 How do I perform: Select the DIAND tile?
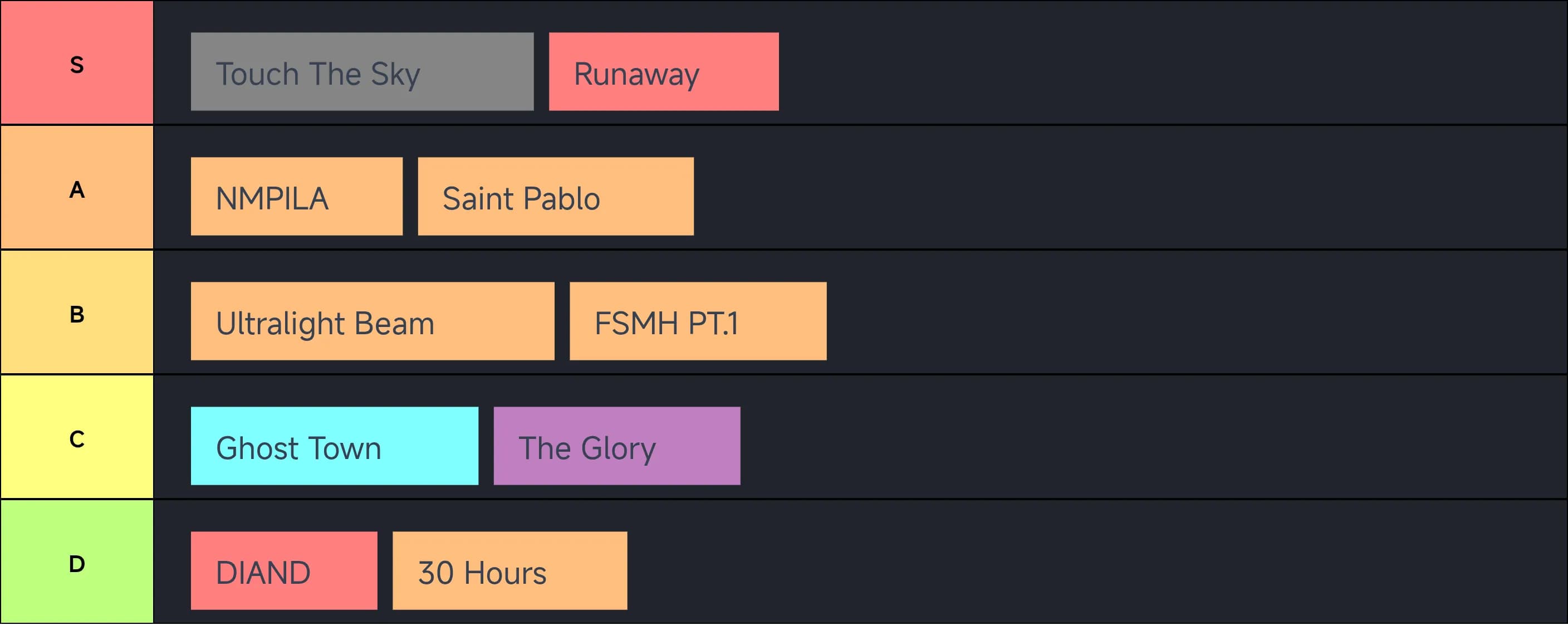coord(283,572)
